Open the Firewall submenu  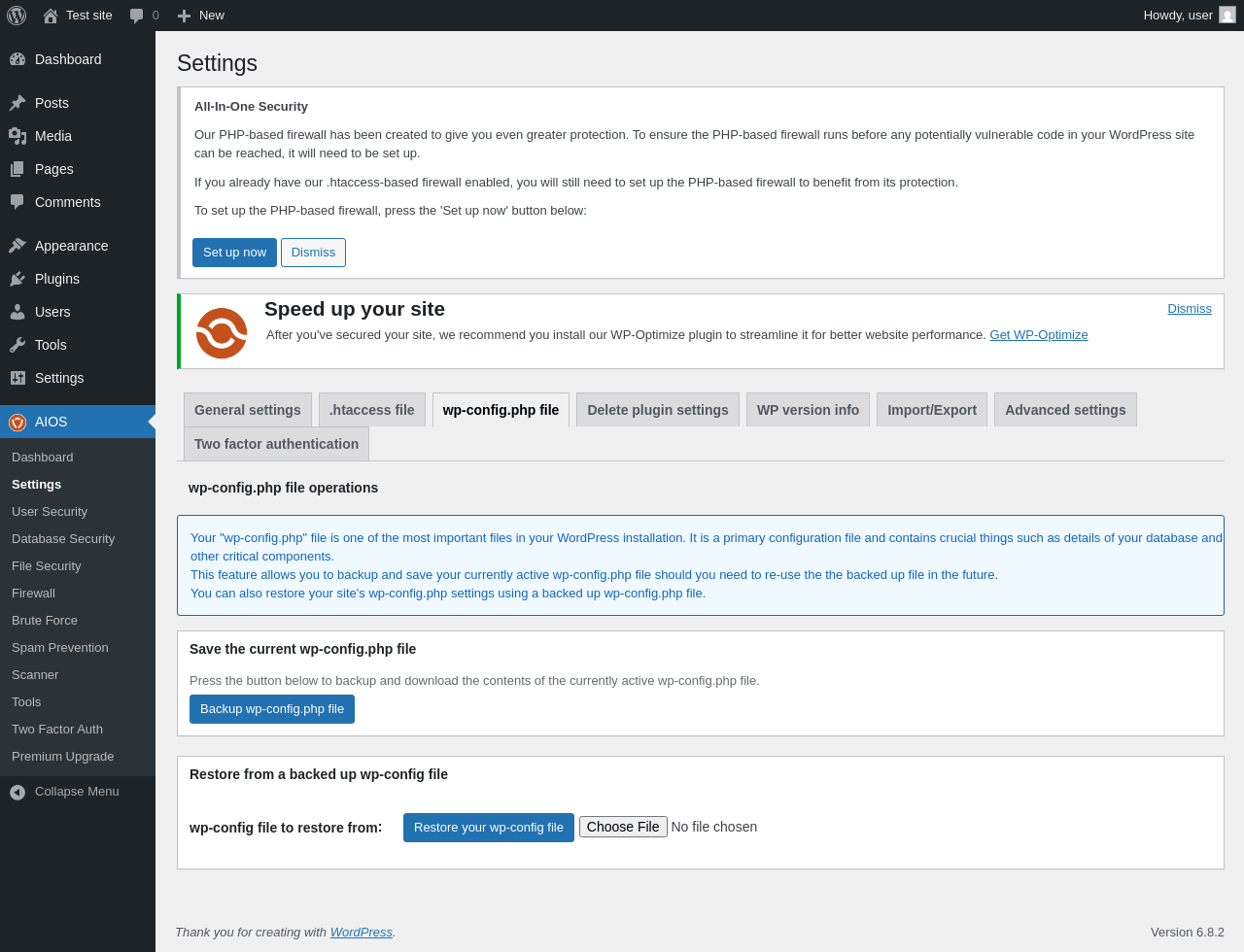78,594
